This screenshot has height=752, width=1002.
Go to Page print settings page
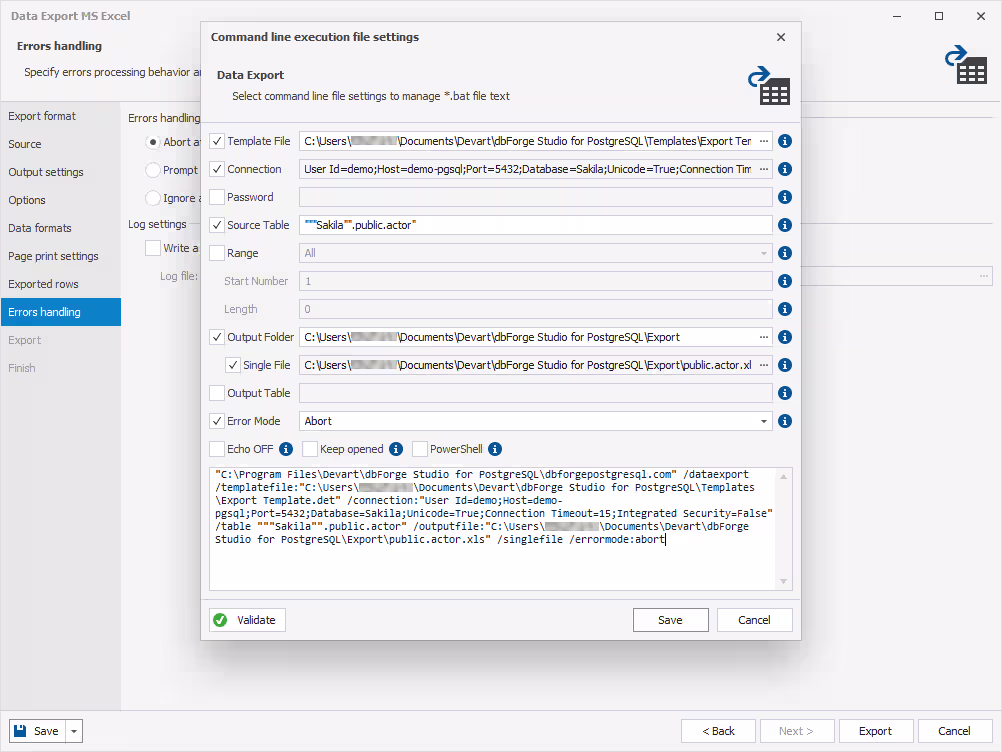[x=61, y=256]
